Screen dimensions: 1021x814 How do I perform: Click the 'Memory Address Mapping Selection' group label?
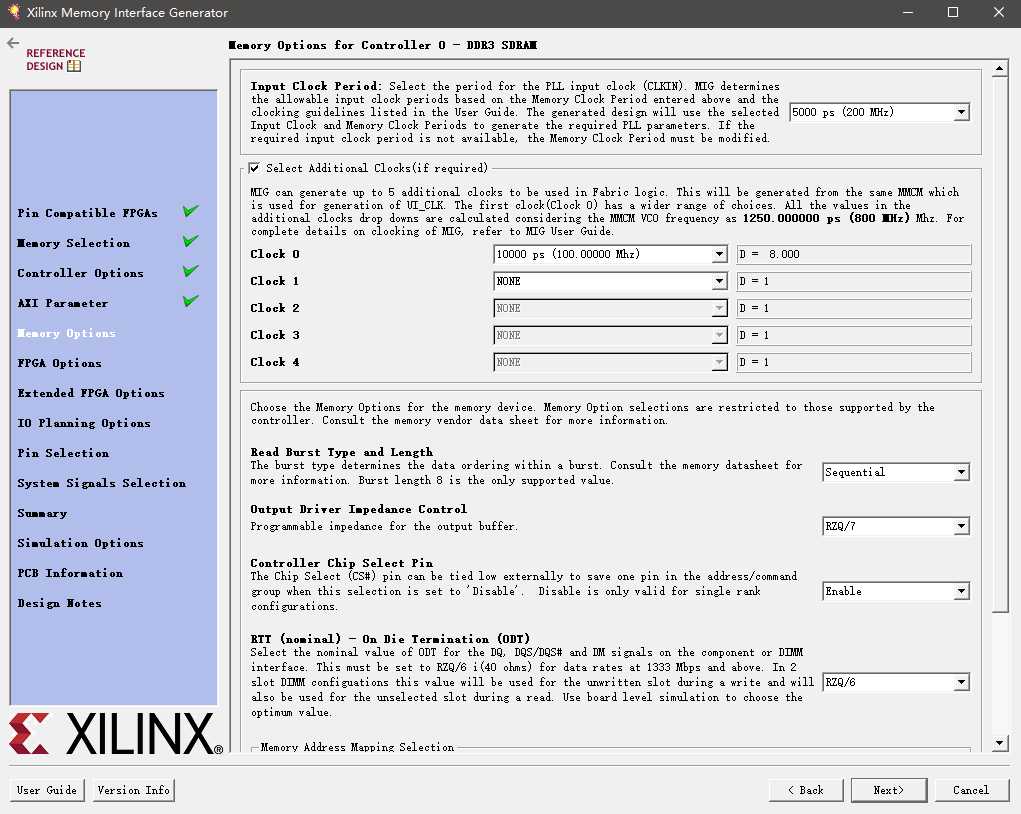(x=357, y=747)
